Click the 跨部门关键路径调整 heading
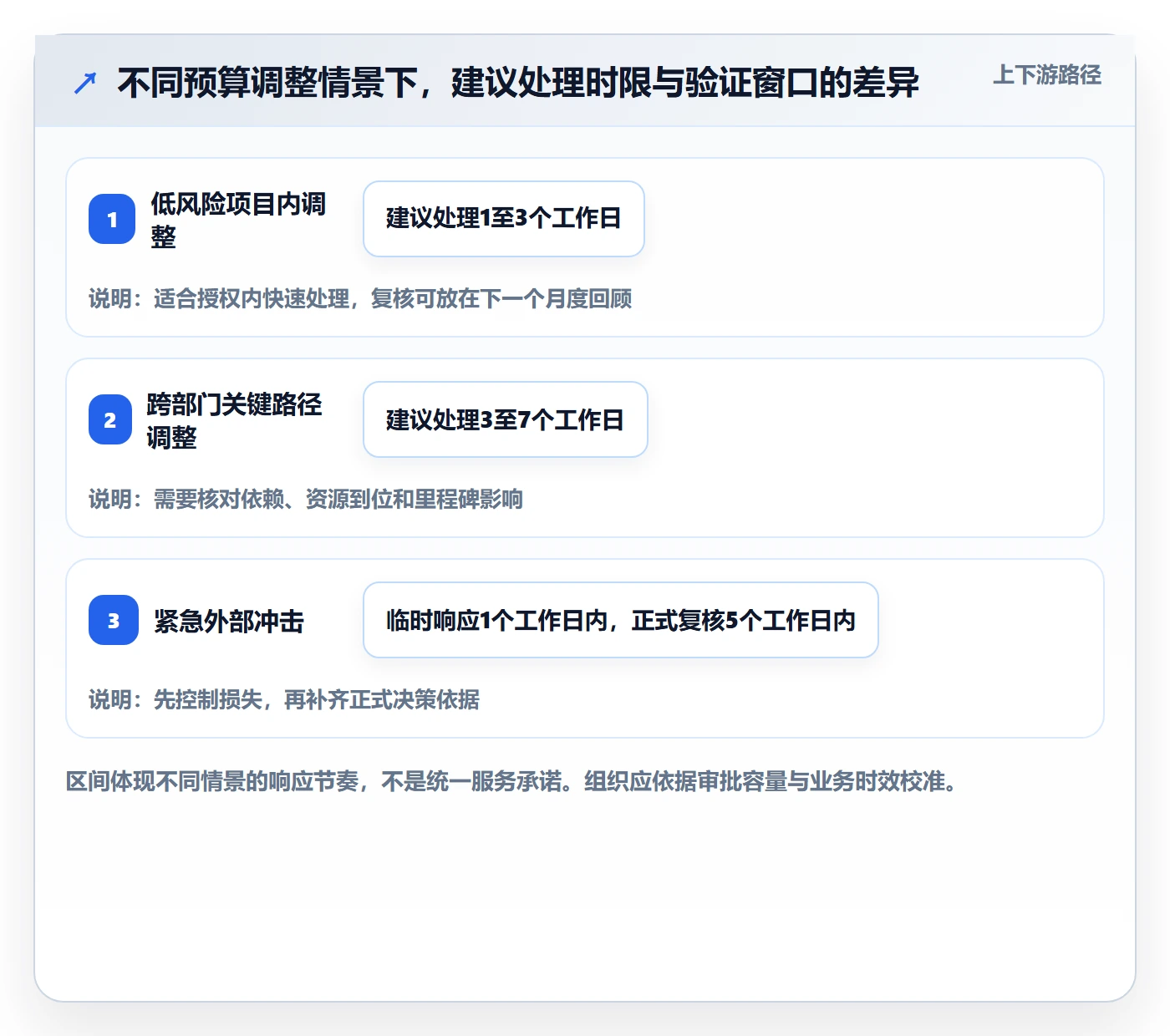Viewport: 1170px width, 1036px height. pyautogui.click(x=234, y=420)
